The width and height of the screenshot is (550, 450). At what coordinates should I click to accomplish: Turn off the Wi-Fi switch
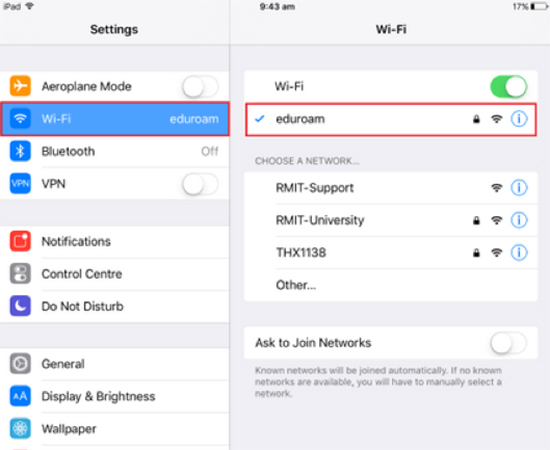coord(509,87)
